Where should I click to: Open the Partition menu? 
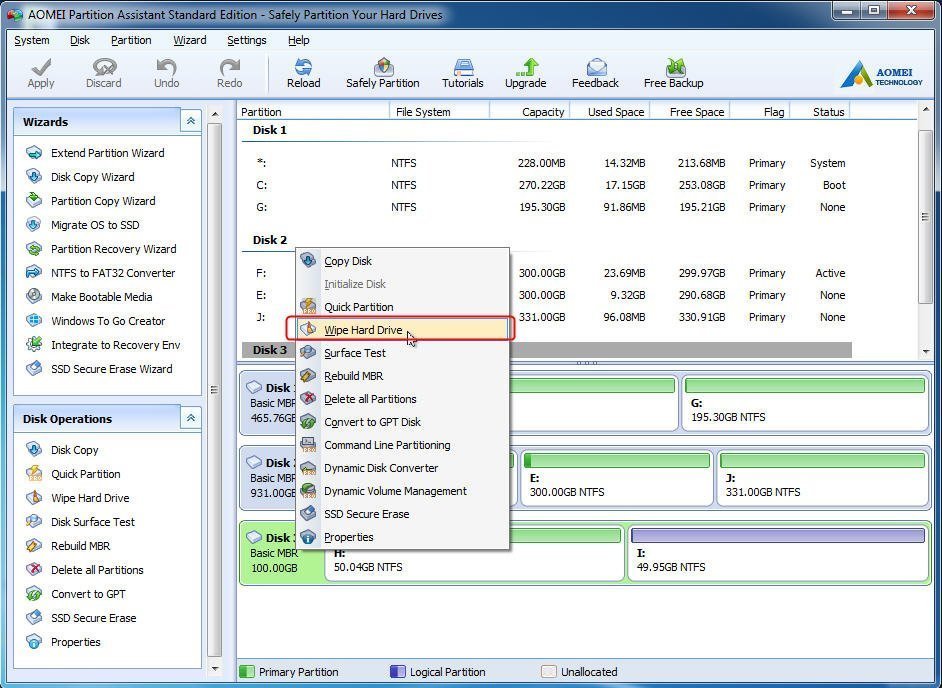click(131, 40)
